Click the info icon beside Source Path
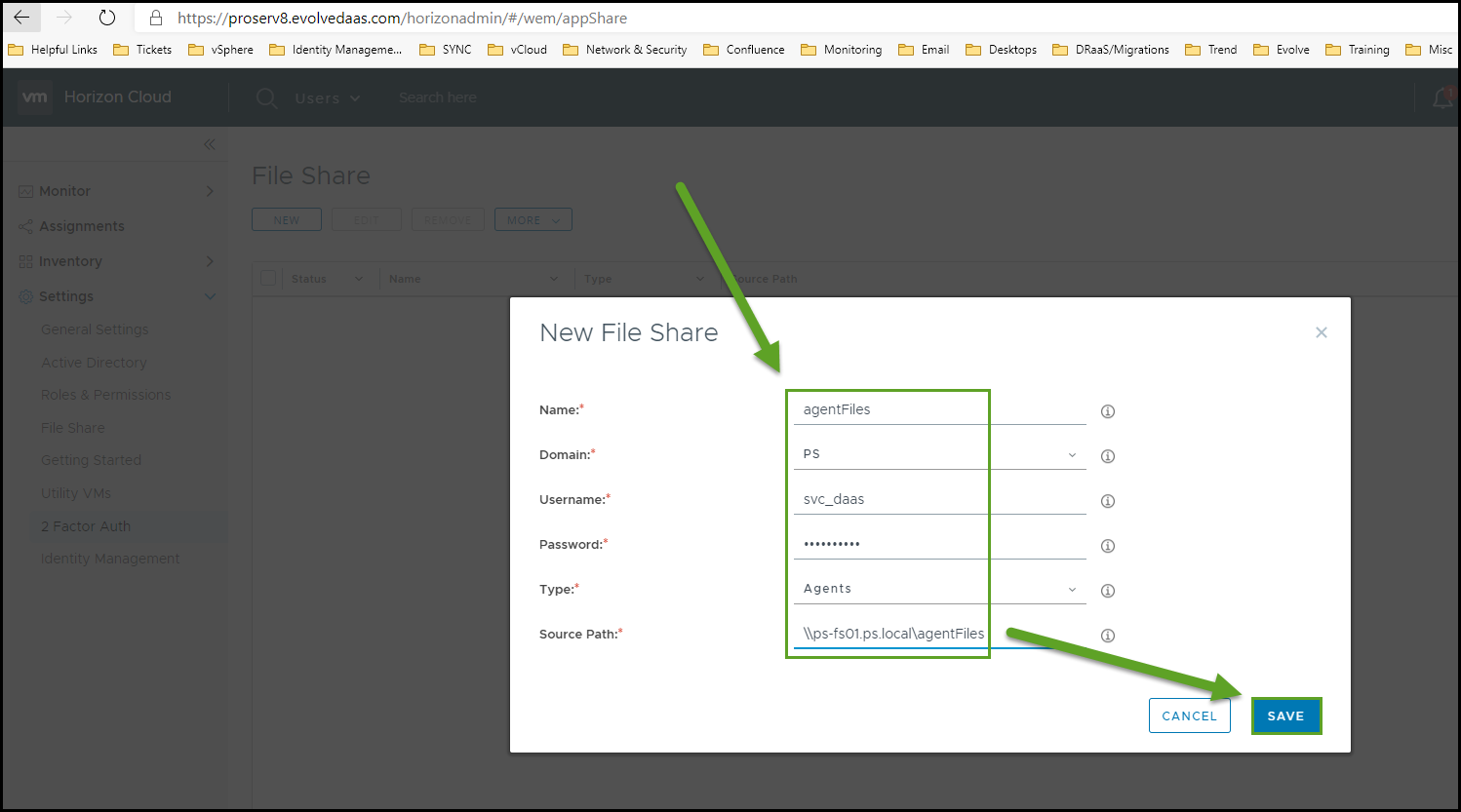Screen dimensions: 1461x812 pyautogui.click(x=1107, y=636)
